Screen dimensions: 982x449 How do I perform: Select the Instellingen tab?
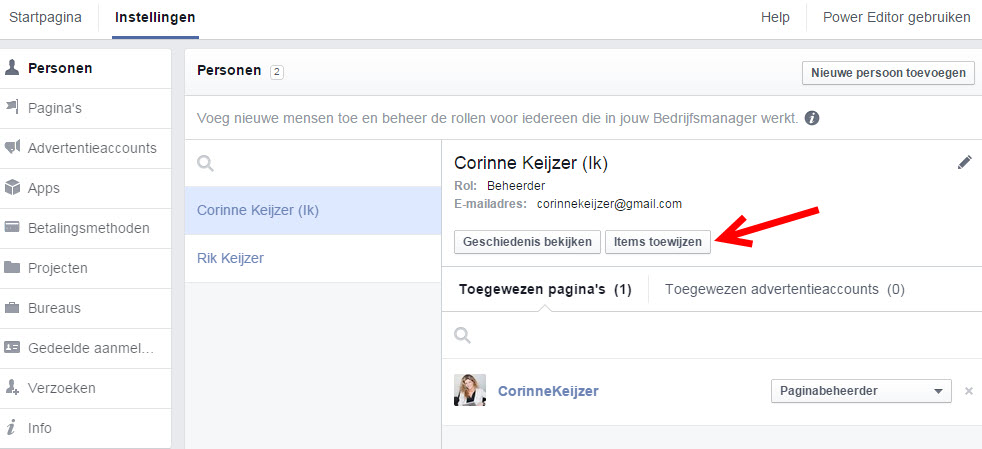155,18
